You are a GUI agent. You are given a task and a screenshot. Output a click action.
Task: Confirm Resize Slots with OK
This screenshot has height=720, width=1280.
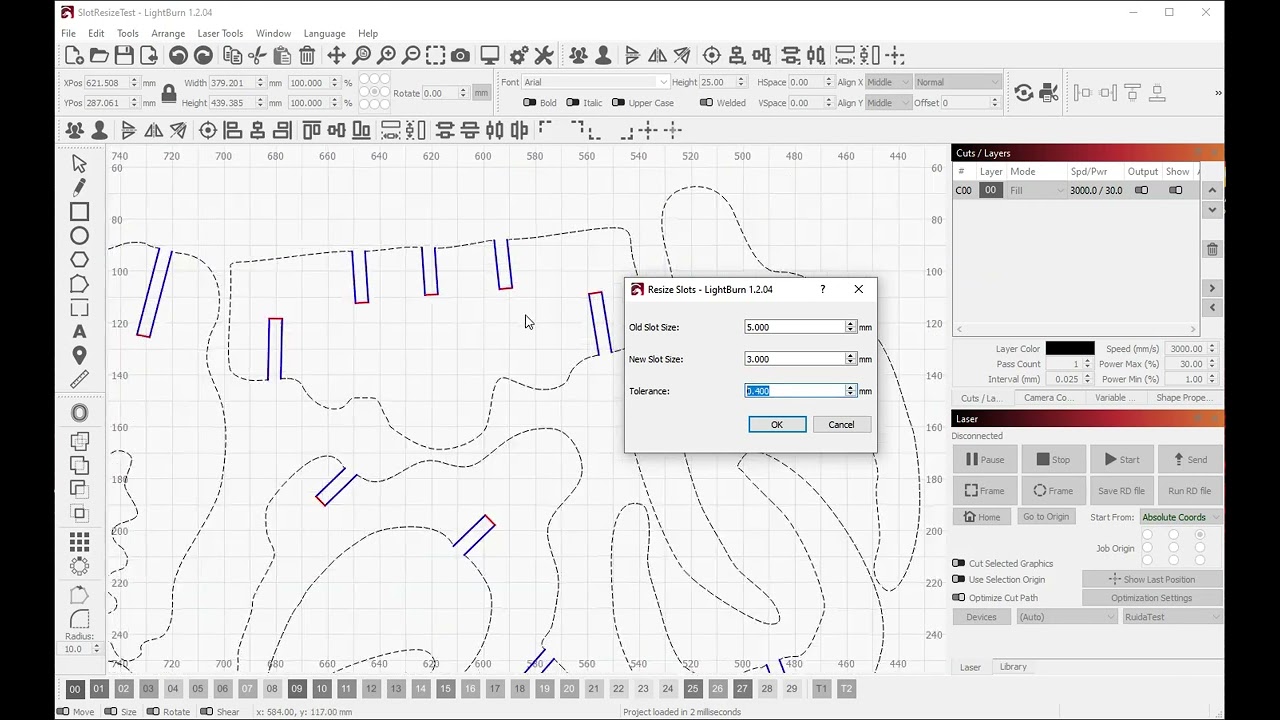point(777,425)
